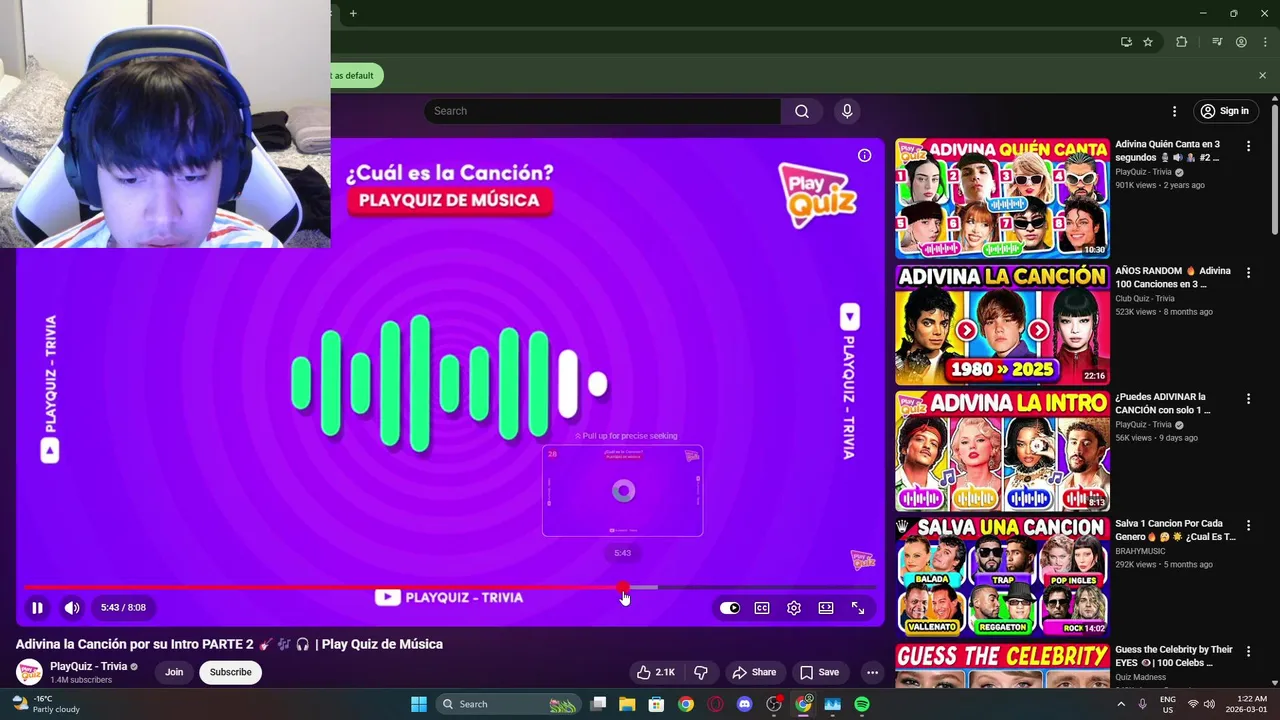Open options for Guess the Celebrity video
Viewport: 1280px width, 720px height.
click(1248, 652)
